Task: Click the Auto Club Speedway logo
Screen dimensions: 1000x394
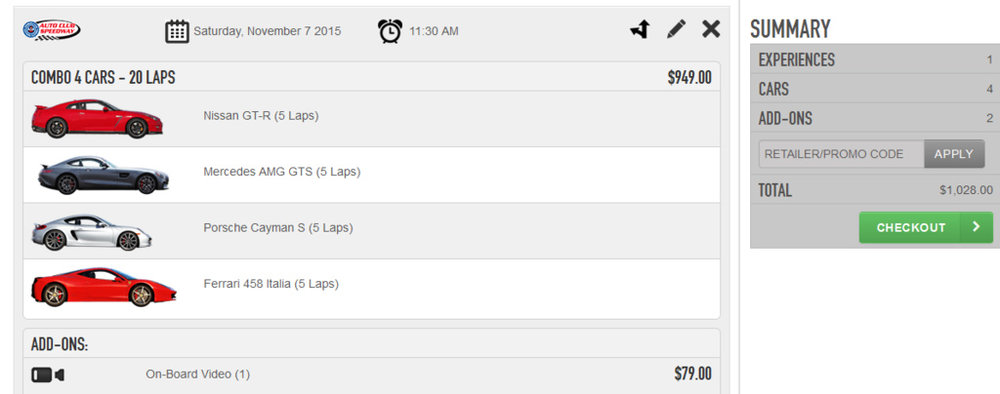Action: pos(52,29)
